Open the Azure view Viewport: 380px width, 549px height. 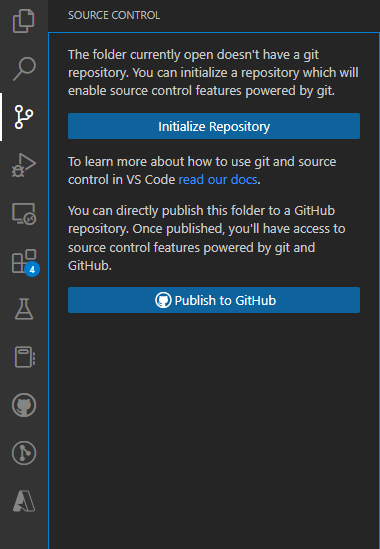pos(24,501)
